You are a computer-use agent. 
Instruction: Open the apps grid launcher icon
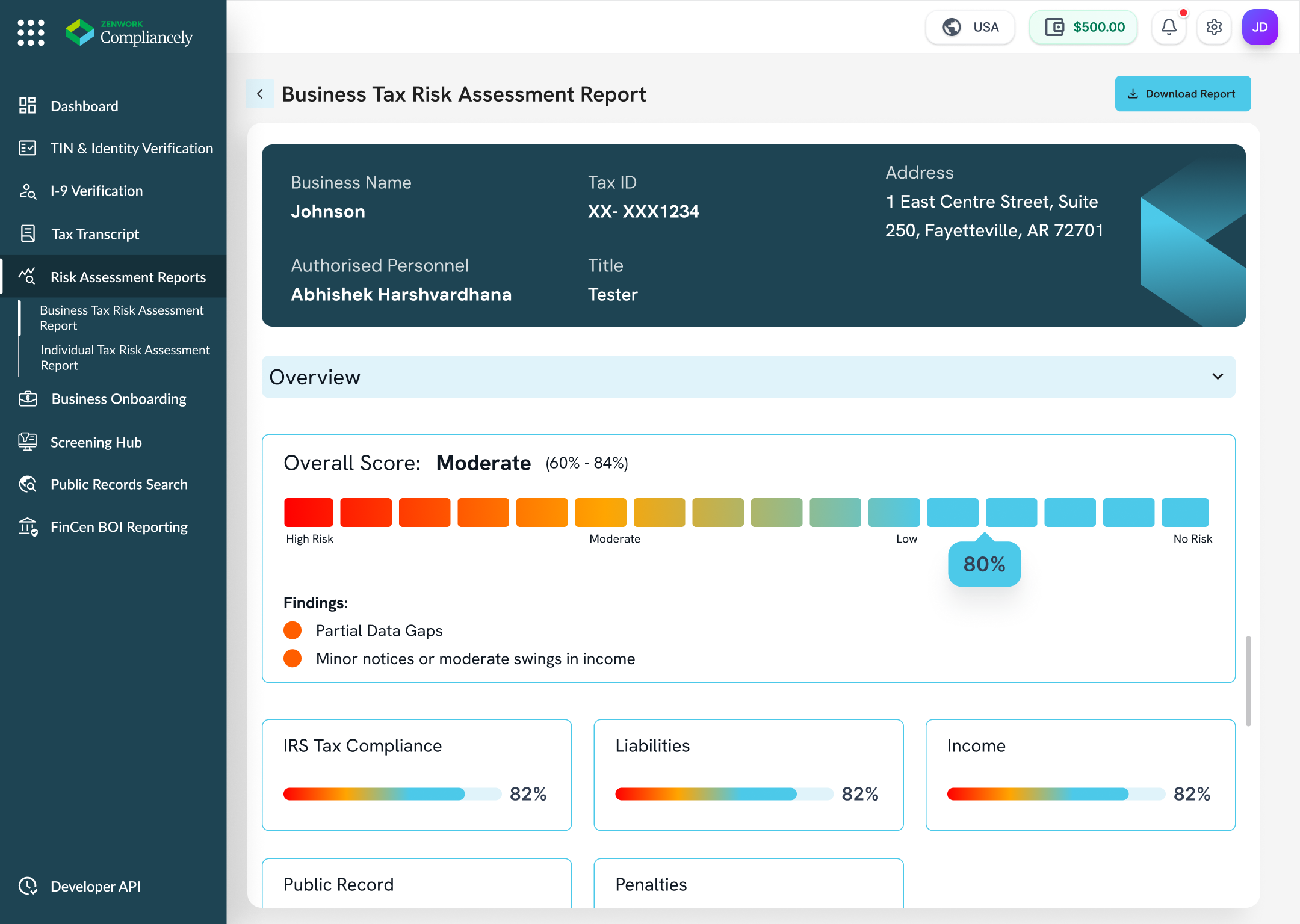coord(31,32)
